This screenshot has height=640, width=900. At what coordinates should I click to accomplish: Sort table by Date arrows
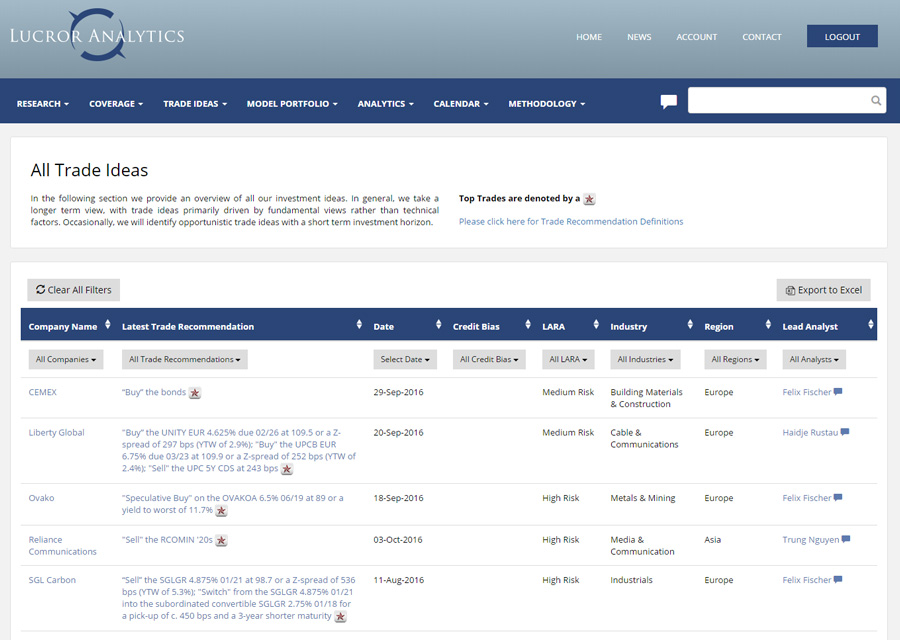coord(439,325)
